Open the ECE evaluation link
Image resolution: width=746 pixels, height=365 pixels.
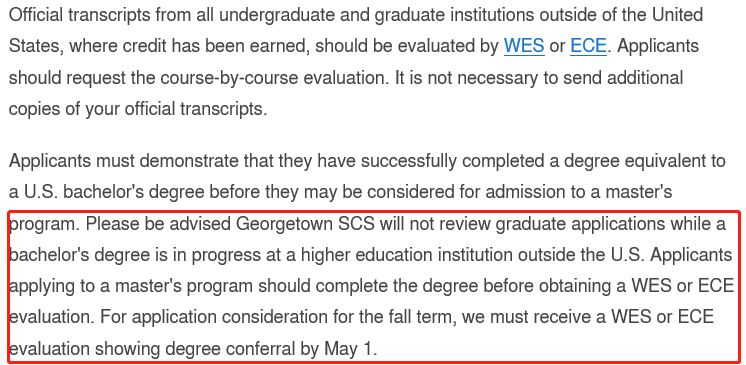point(589,46)
